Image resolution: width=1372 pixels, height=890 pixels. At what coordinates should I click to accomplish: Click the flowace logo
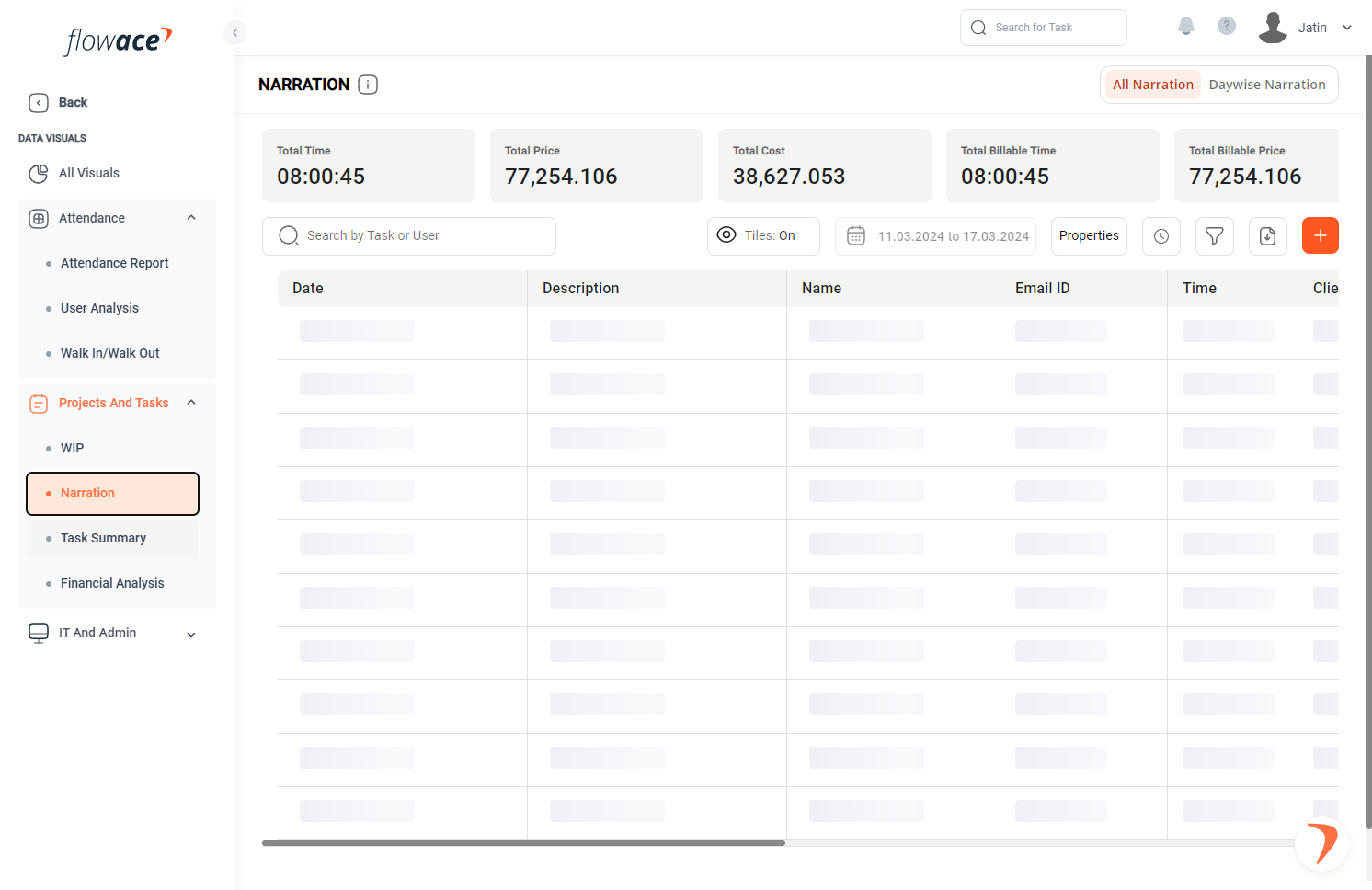tap(119, 40)
